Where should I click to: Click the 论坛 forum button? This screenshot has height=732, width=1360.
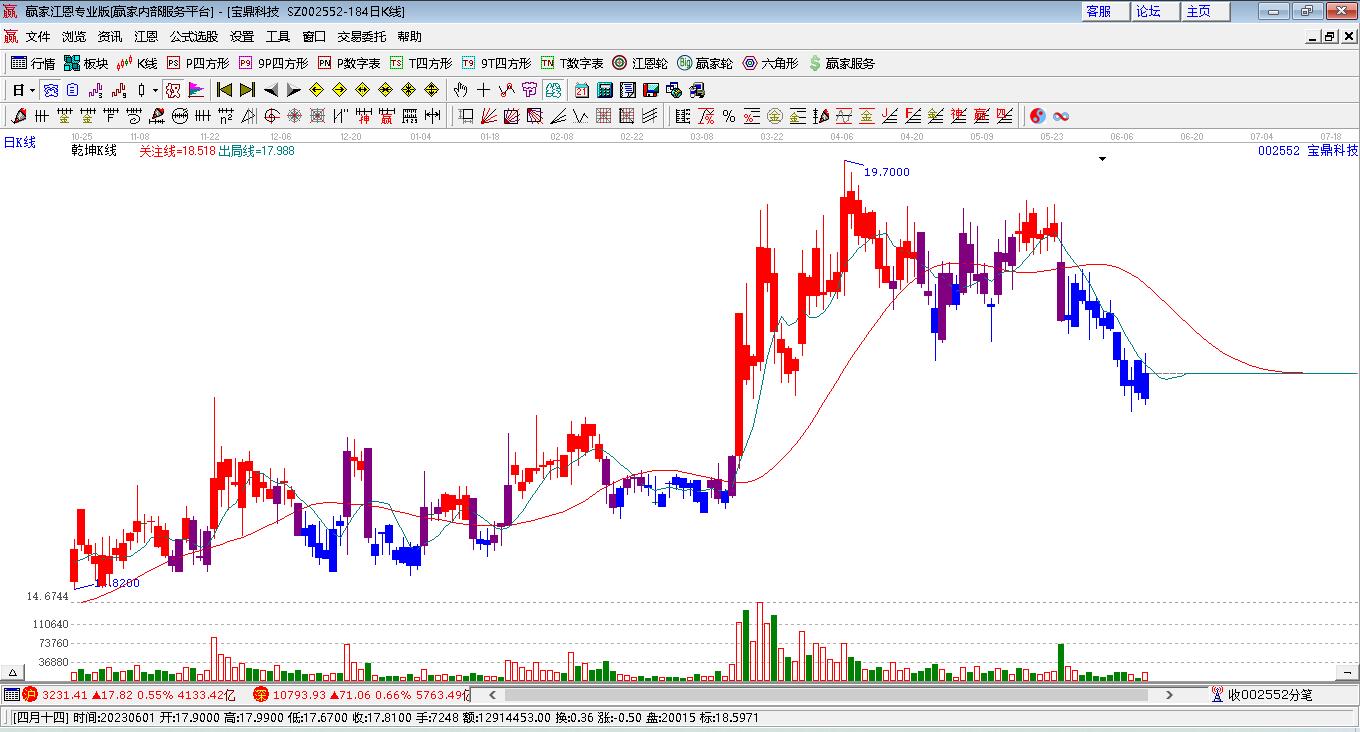click(1156, 11)
